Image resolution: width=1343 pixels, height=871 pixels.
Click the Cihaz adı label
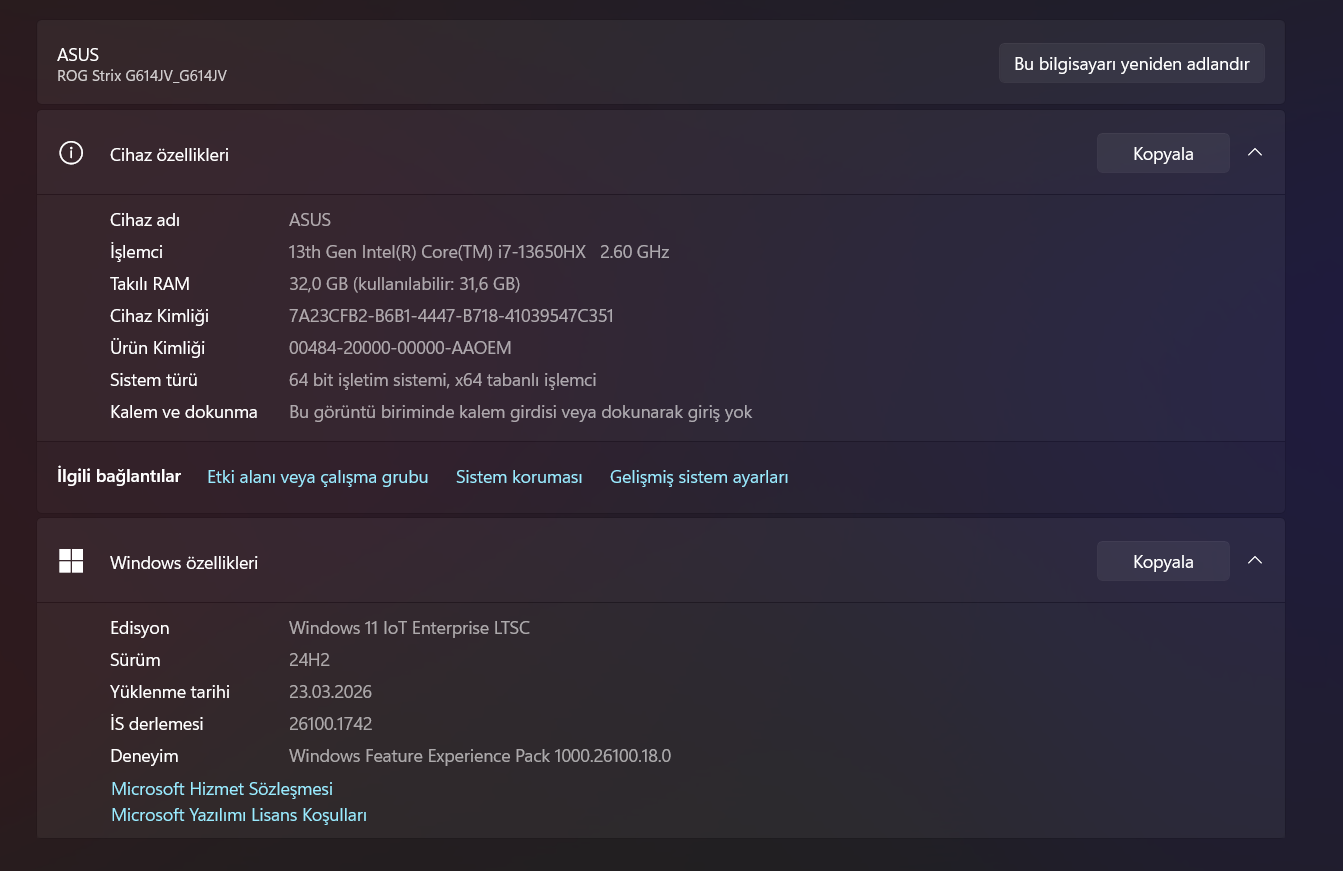(145, 220)
